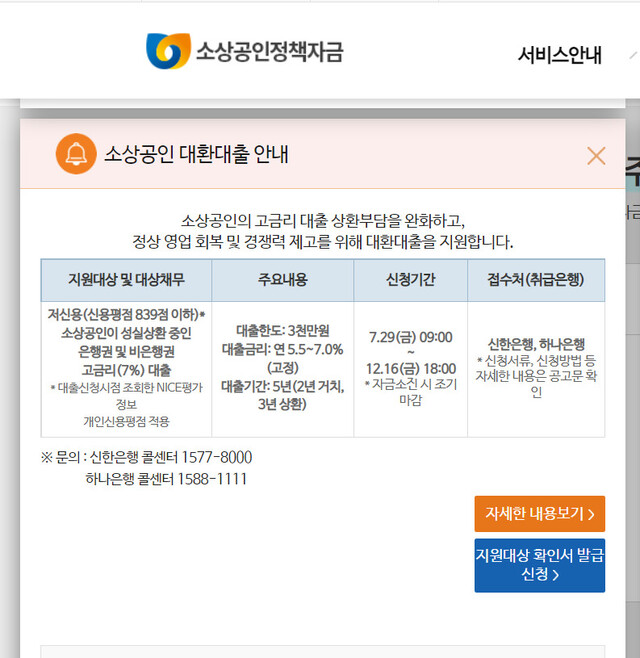This screenshot has width=640, height=658.
Task: Click 지원대상 확인서 발급 신청 button
Action: point(539,565)
